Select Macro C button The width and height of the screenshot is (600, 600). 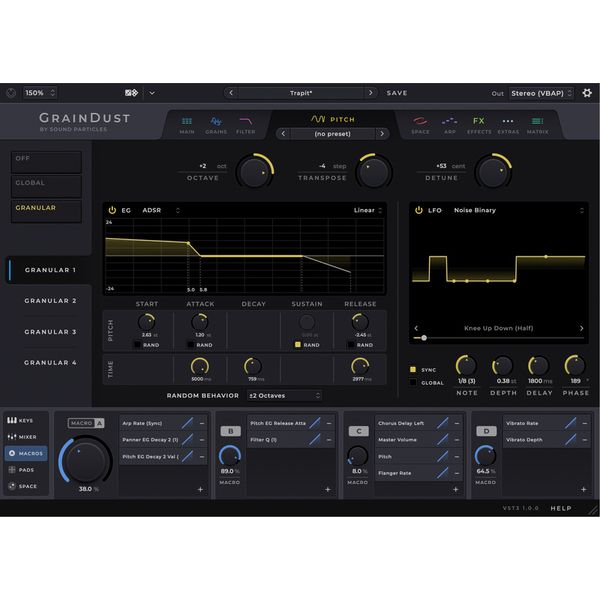click(x=359, y=431)
